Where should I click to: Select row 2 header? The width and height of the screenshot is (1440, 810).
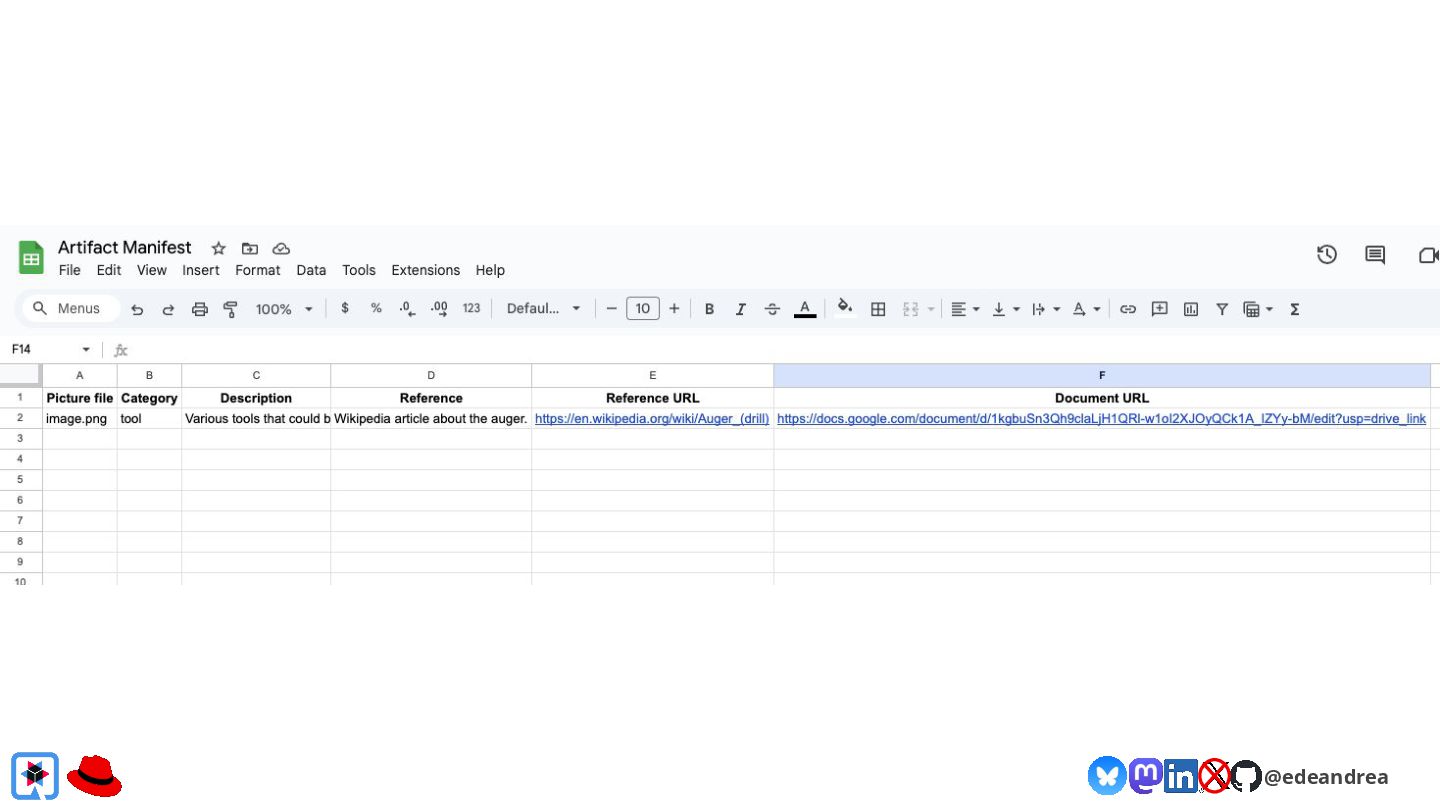point(21,419)
